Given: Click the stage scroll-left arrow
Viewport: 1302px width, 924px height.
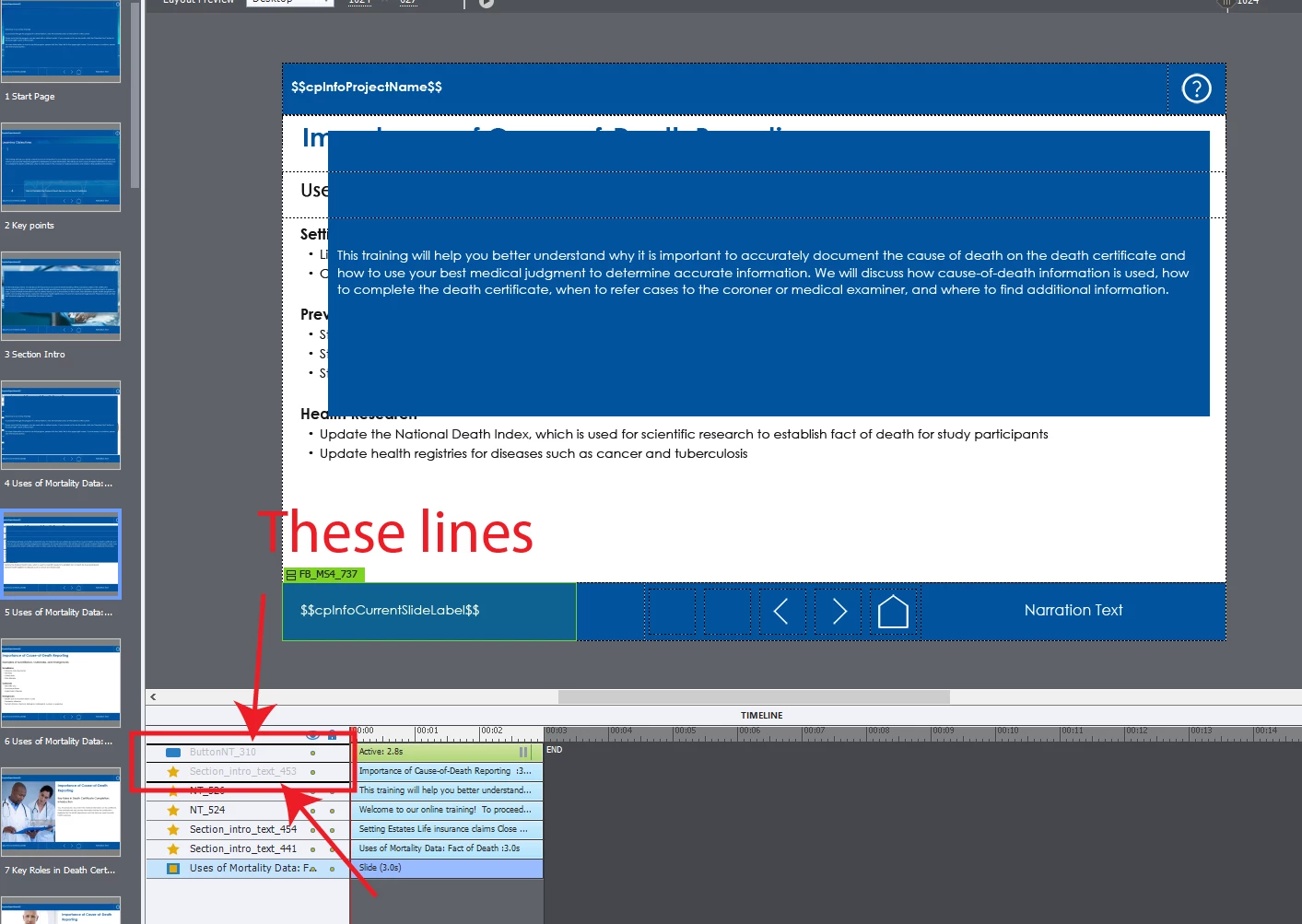Looking at the screenshot, I should (x=153, y=697).
